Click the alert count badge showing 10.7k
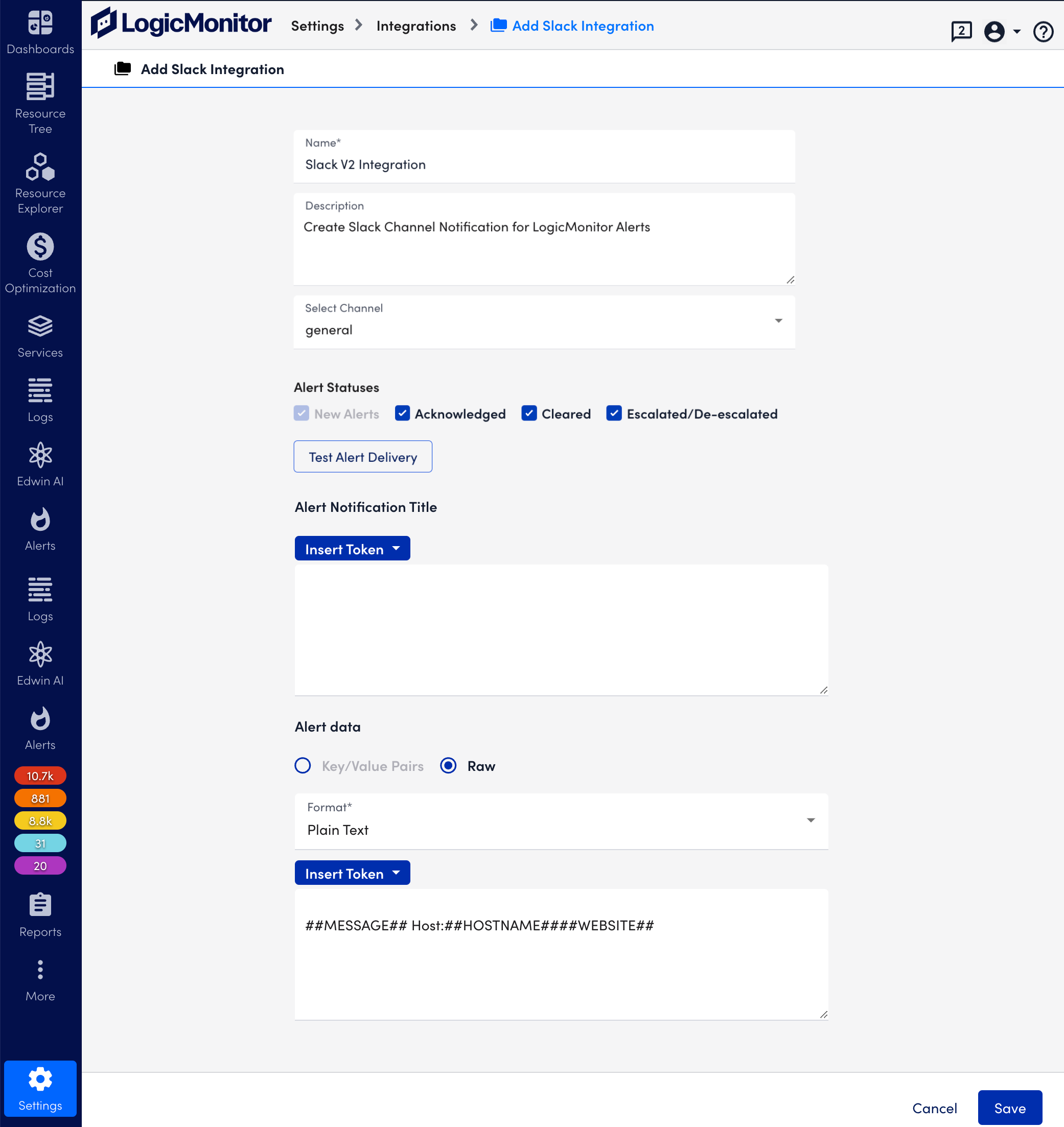 (40, 776)
